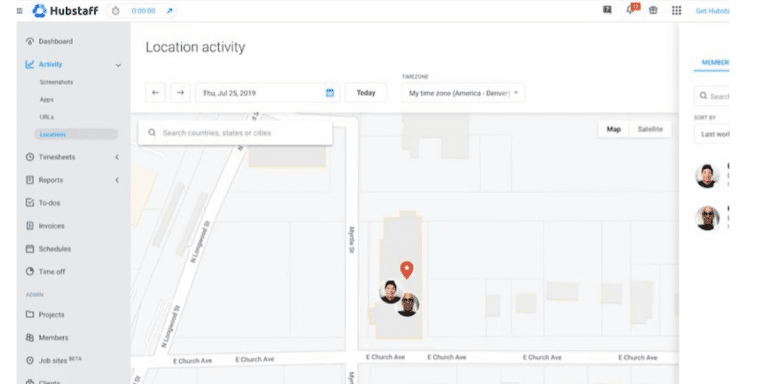Click the sunglasses member avatar on map
Viewport: 768px width, 384px height.
[x=407, y=305]
